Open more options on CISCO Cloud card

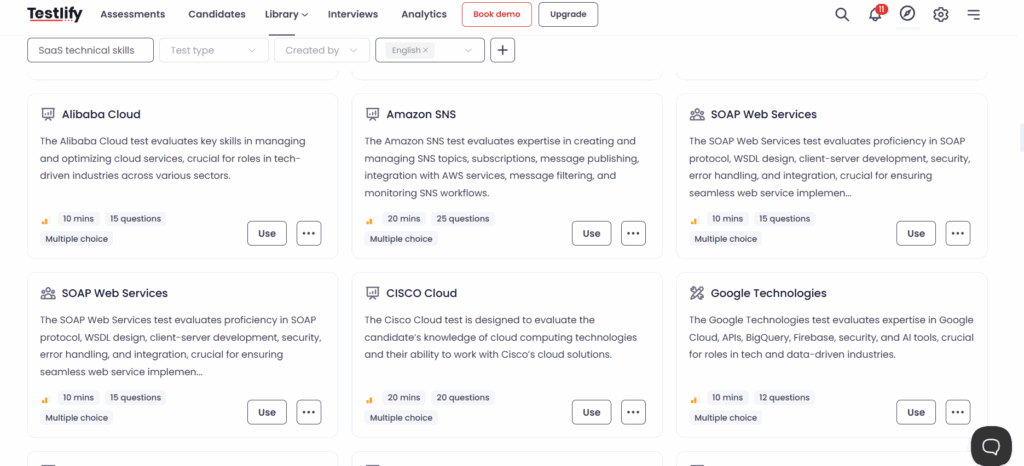(633, 412)
